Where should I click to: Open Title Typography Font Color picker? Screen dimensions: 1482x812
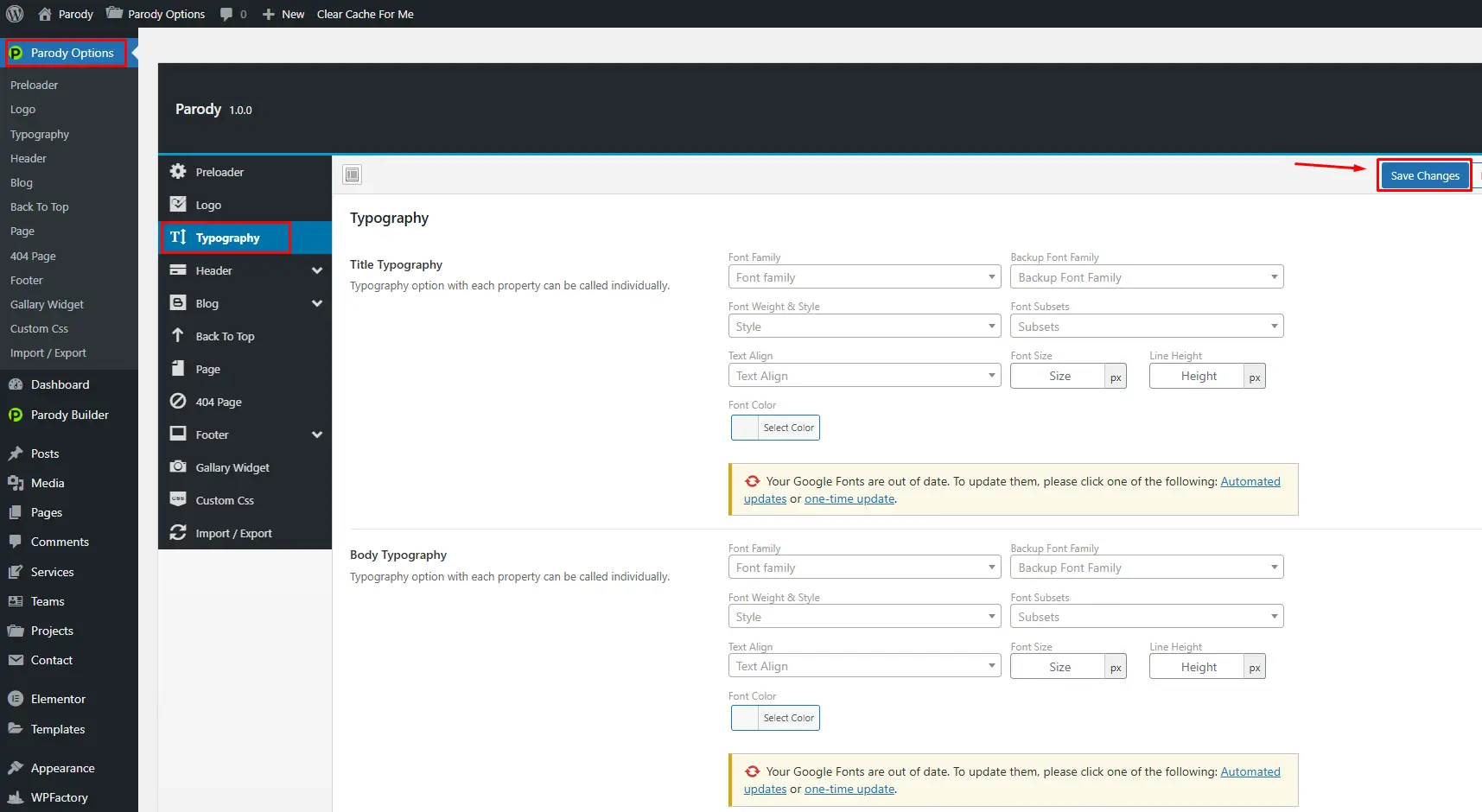[775, 428]
